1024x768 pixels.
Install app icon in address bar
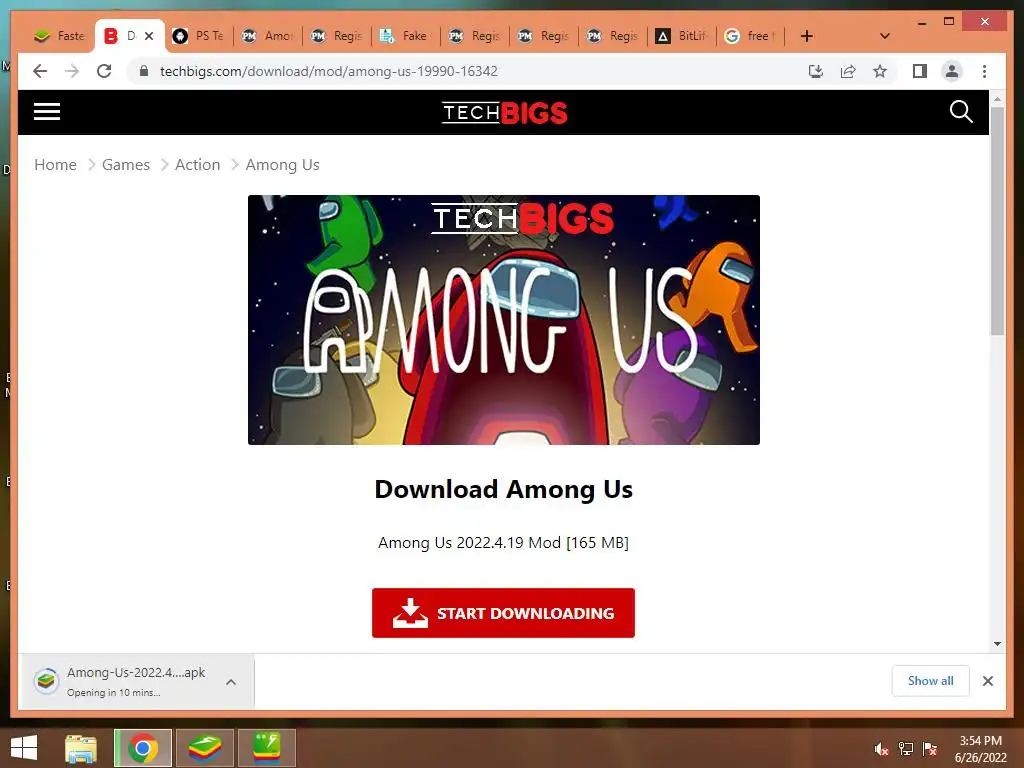click(816, 71)
